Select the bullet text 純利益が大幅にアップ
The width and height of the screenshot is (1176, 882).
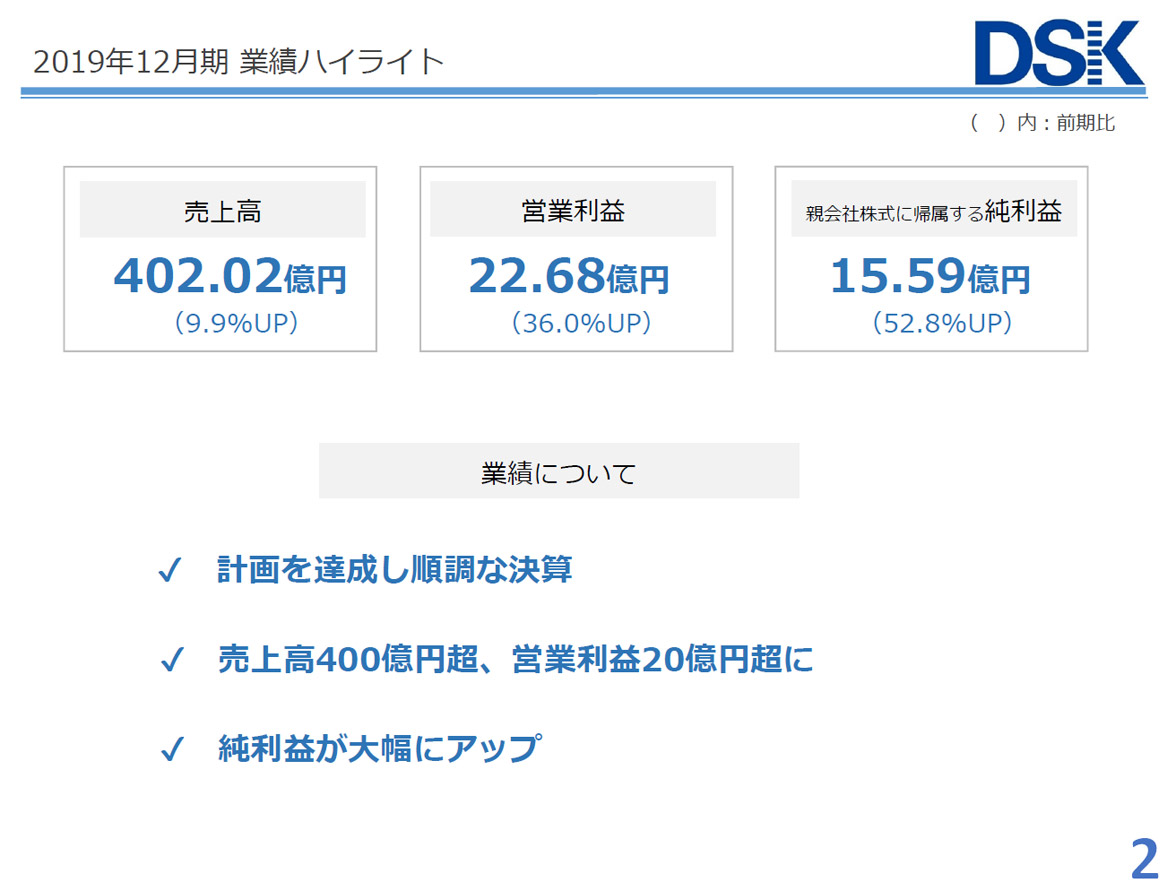tap(380, 748)
